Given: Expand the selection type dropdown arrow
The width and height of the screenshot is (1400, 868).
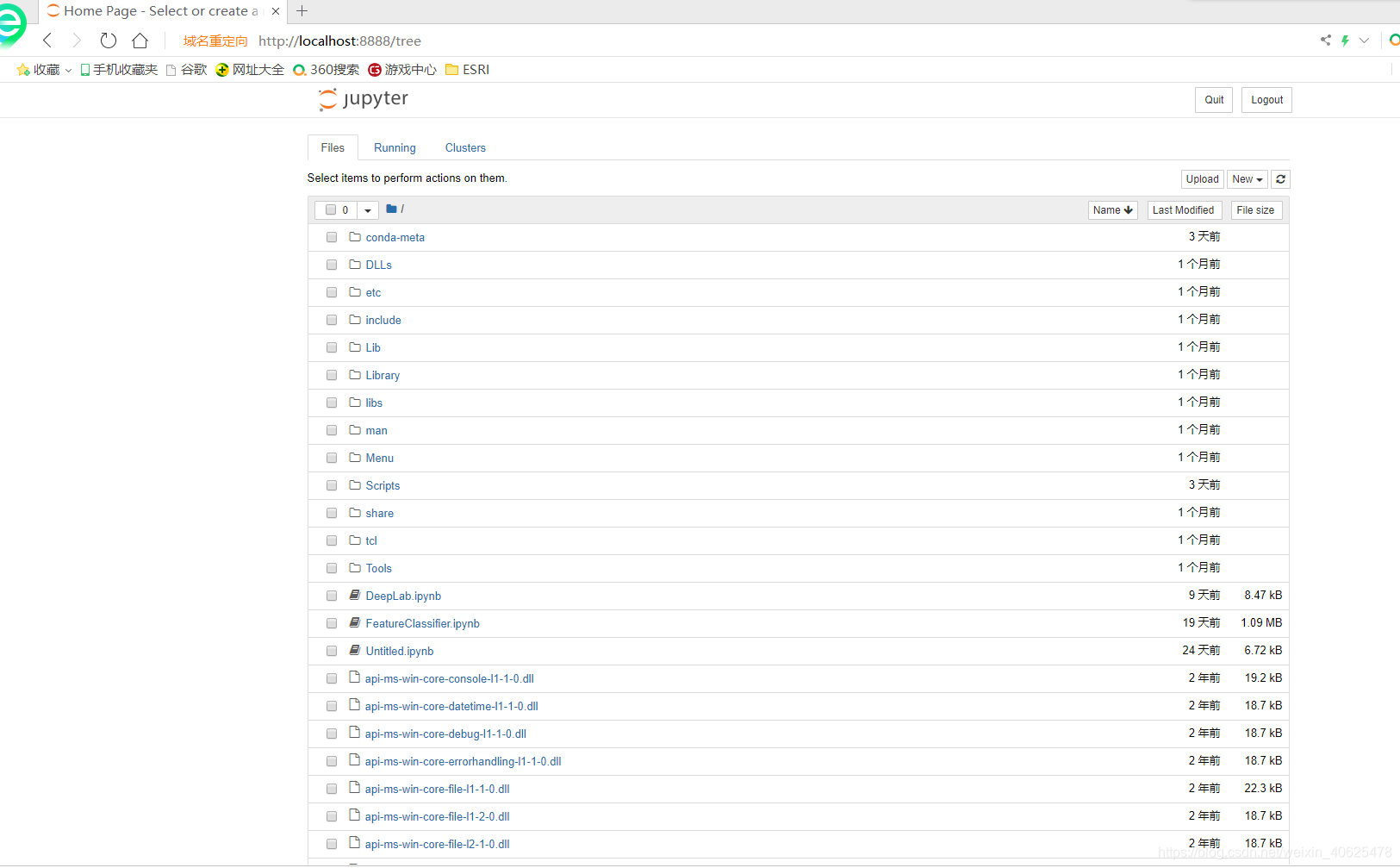Looking at the screenshot, I should point(368,210).
